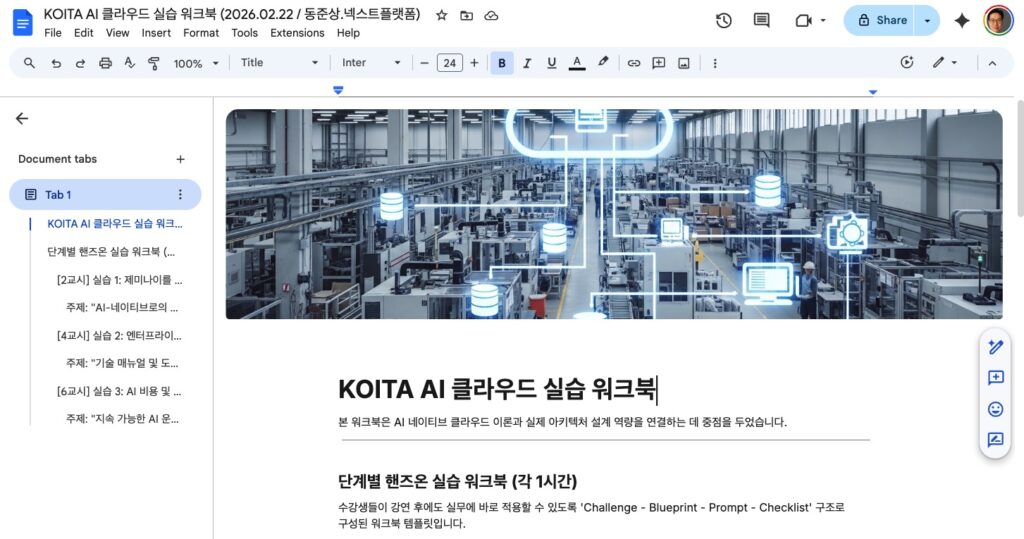Open version history clock icon
This screenshot has height=539, width=1024.
[x=724, y=20]
